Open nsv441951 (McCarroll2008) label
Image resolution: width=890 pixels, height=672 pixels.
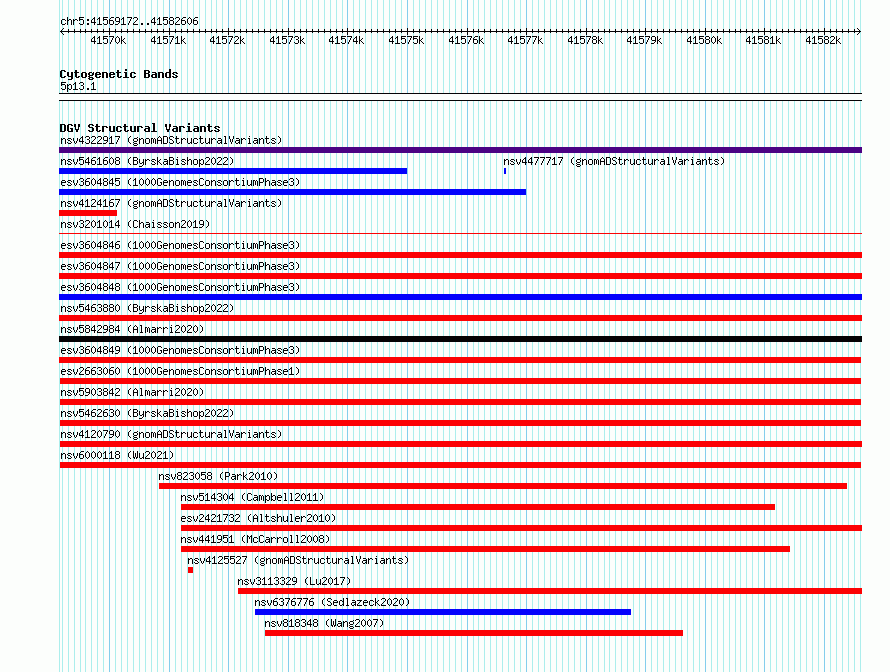(x=255, y=539)
